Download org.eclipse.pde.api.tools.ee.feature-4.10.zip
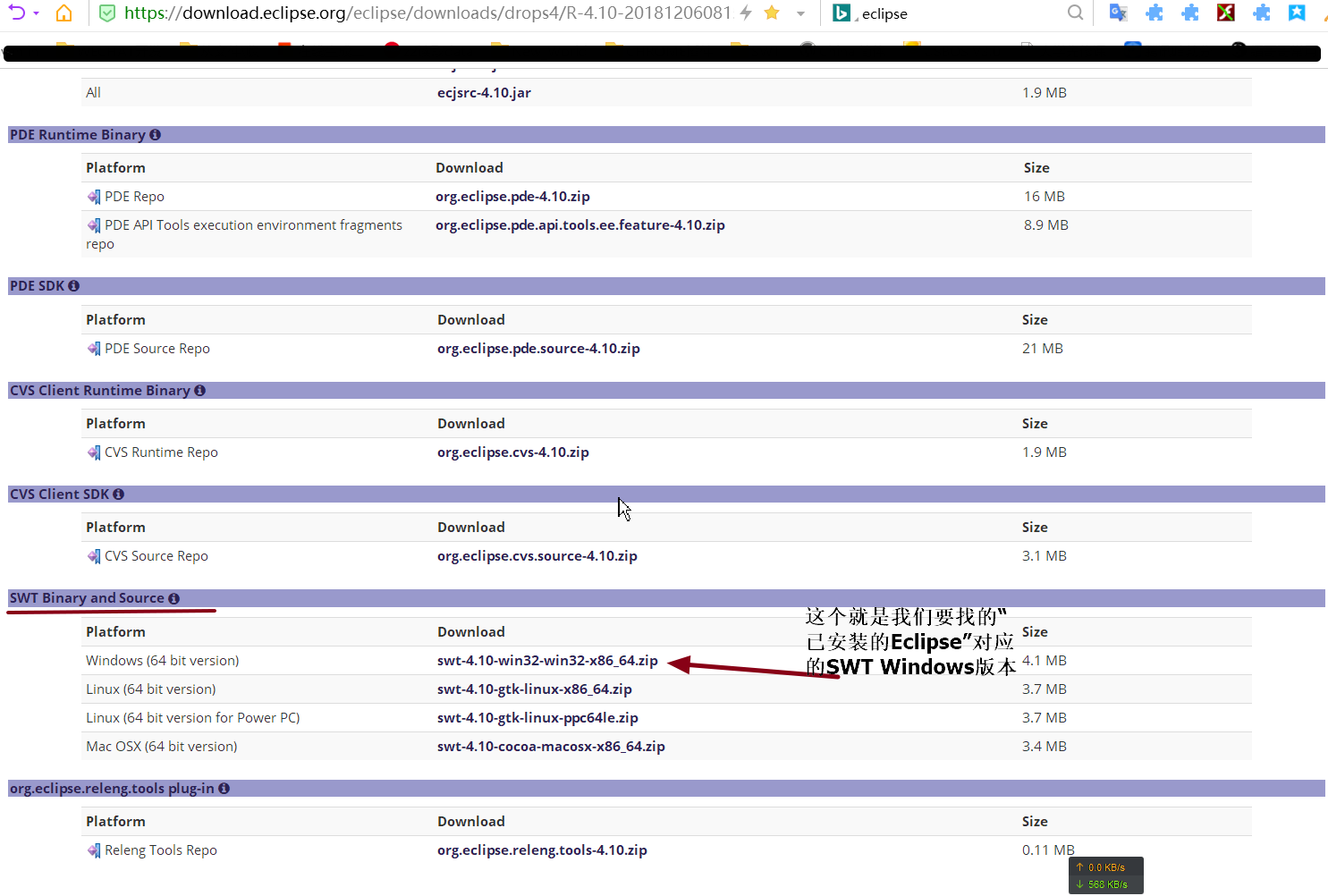 point(580,224)
